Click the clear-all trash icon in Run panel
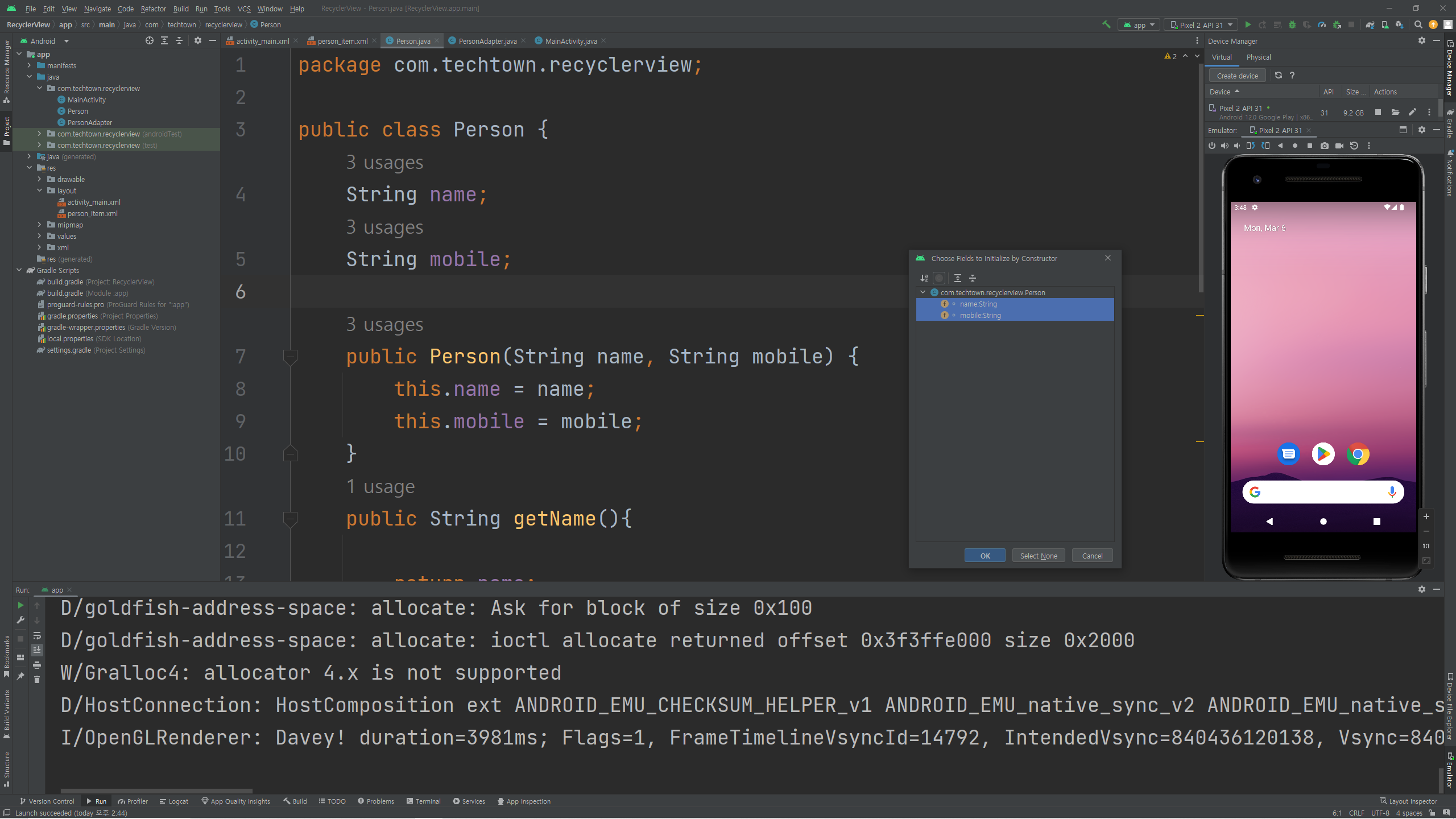The image size is (1456, 819). coord(37,679)
